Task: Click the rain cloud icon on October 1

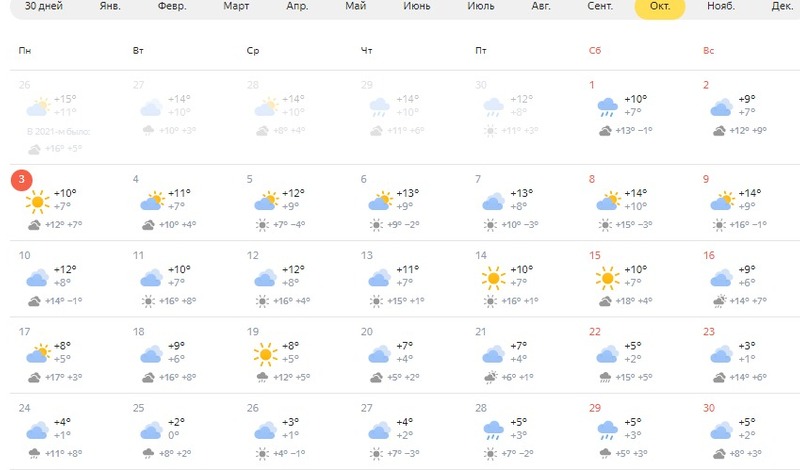Action: 607,106
